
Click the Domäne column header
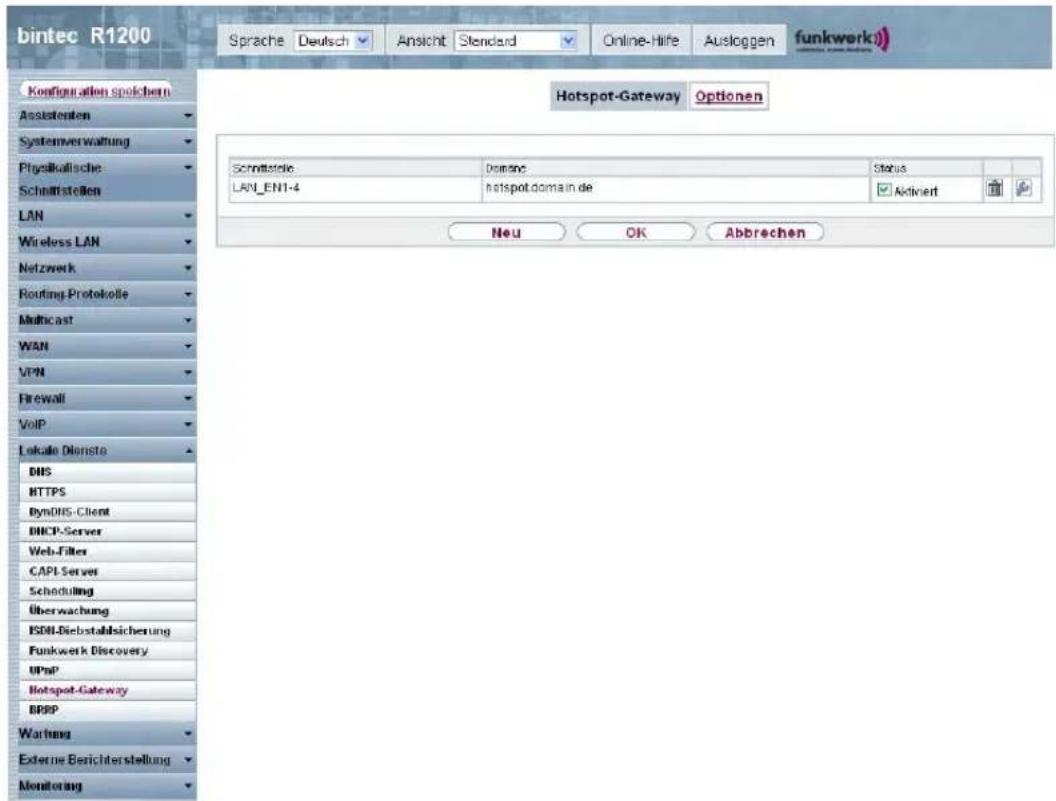[x=676, y=168]
